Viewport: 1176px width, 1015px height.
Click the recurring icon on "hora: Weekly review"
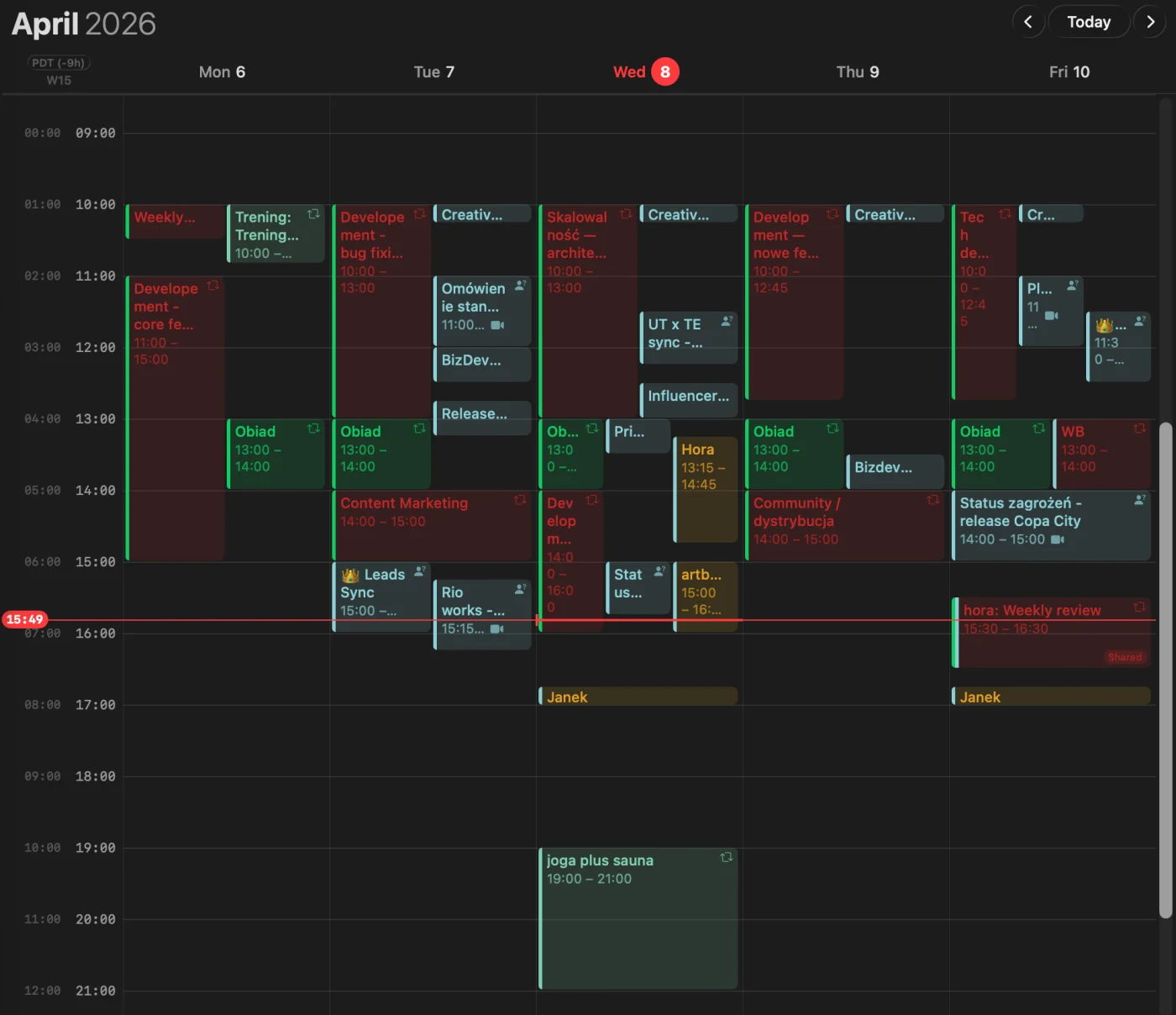pyautogui.click(x=1140, y=607)
